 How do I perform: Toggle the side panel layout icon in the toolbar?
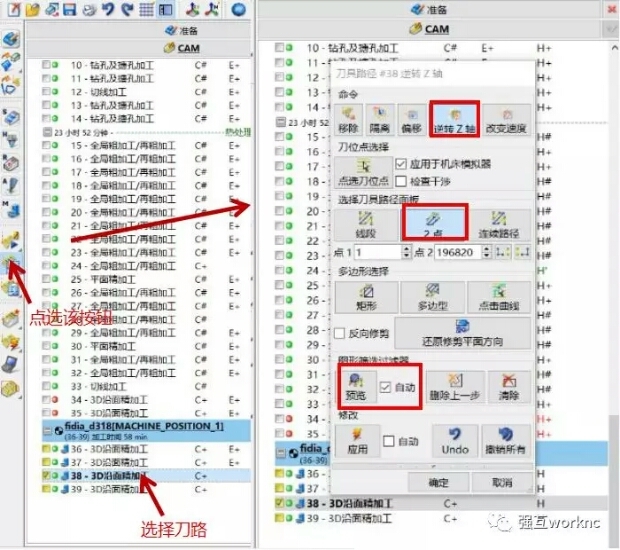[x=165, y=9]
